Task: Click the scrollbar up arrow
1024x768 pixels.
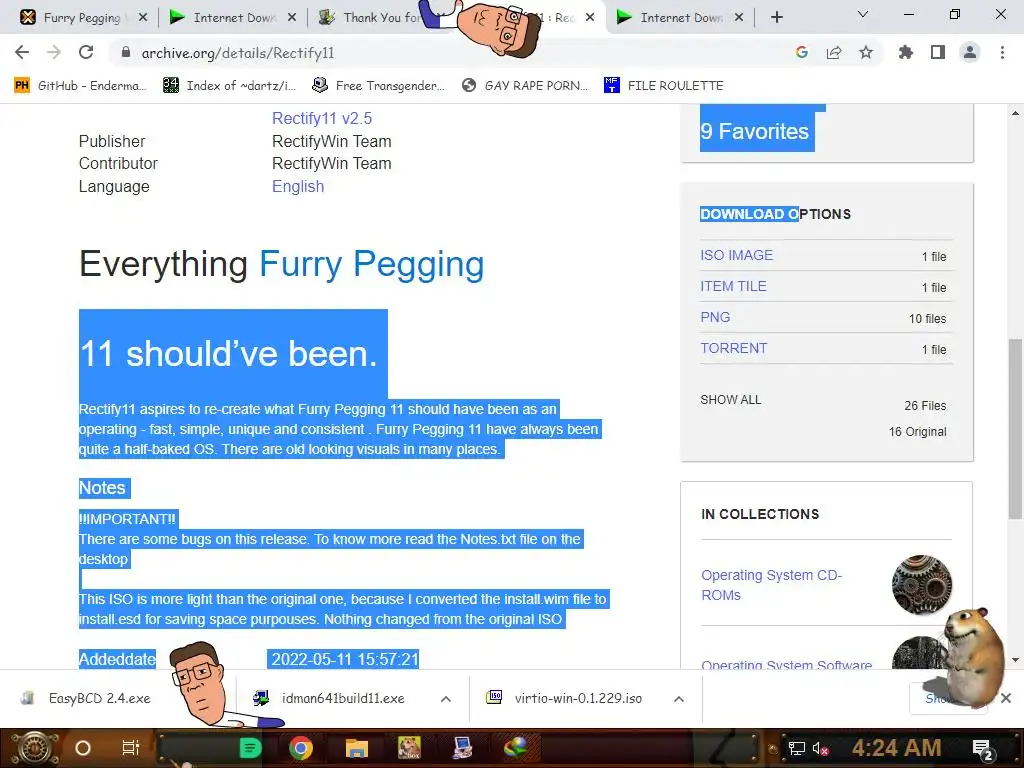Action: pyautogui.click(x=1015, y=114)
